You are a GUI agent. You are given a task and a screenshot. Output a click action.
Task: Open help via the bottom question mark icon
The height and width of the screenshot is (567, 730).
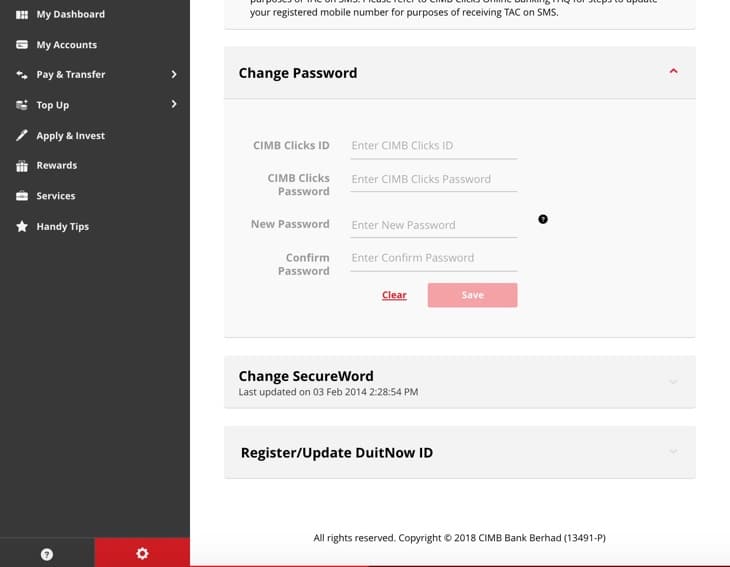(x=47, y=554)
